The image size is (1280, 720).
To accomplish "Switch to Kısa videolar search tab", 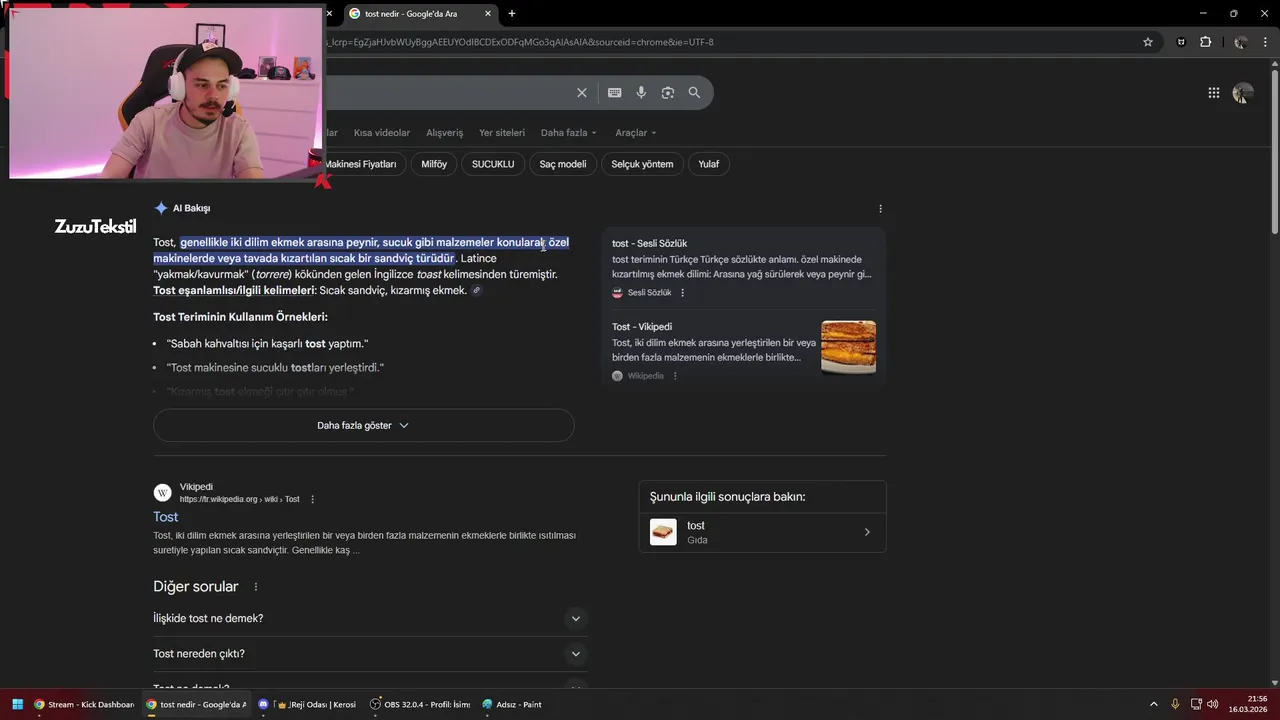I will coord(382,133).
